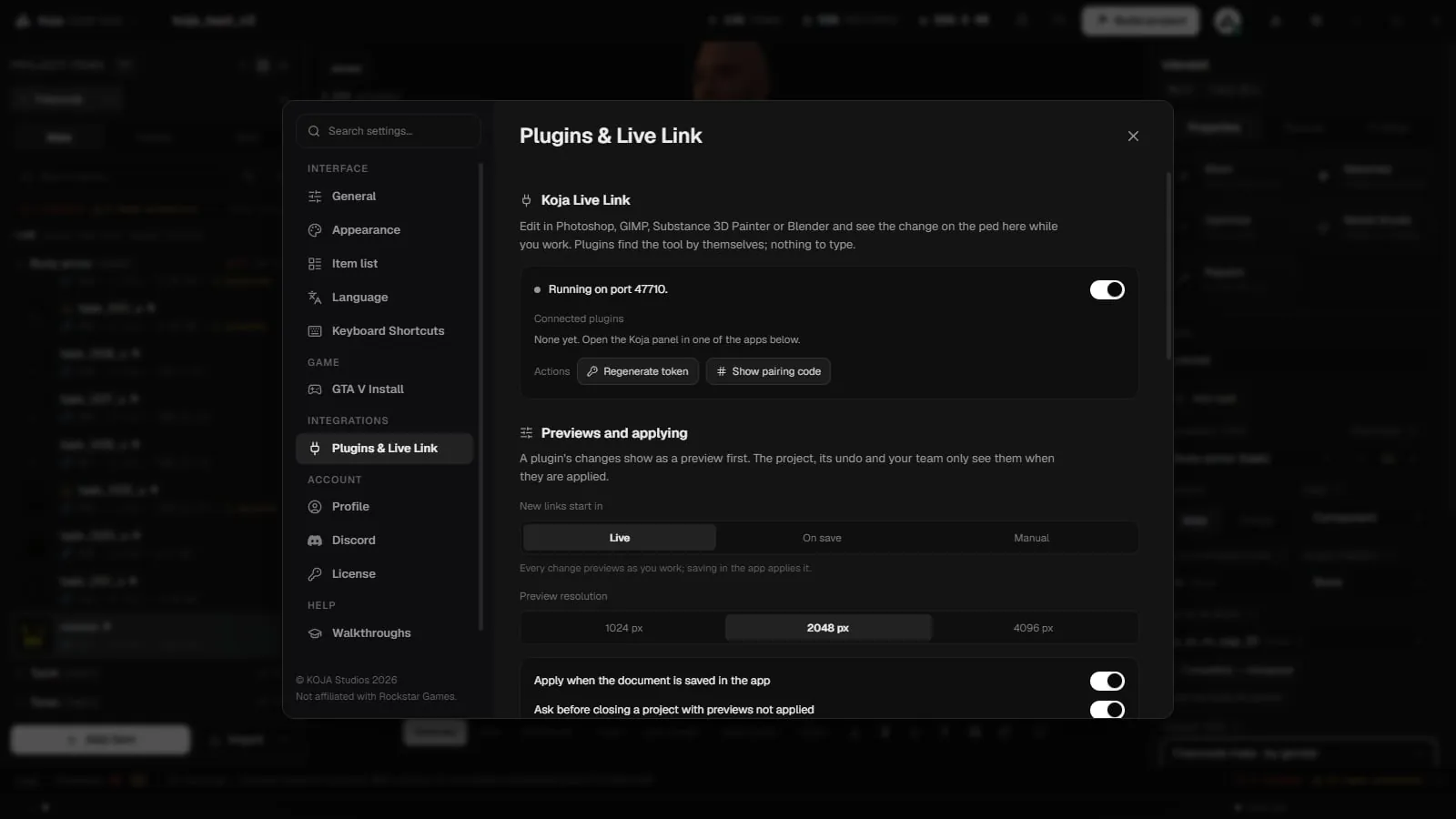Click the Plugins & Live Link plug icon

tap(315, 449)
